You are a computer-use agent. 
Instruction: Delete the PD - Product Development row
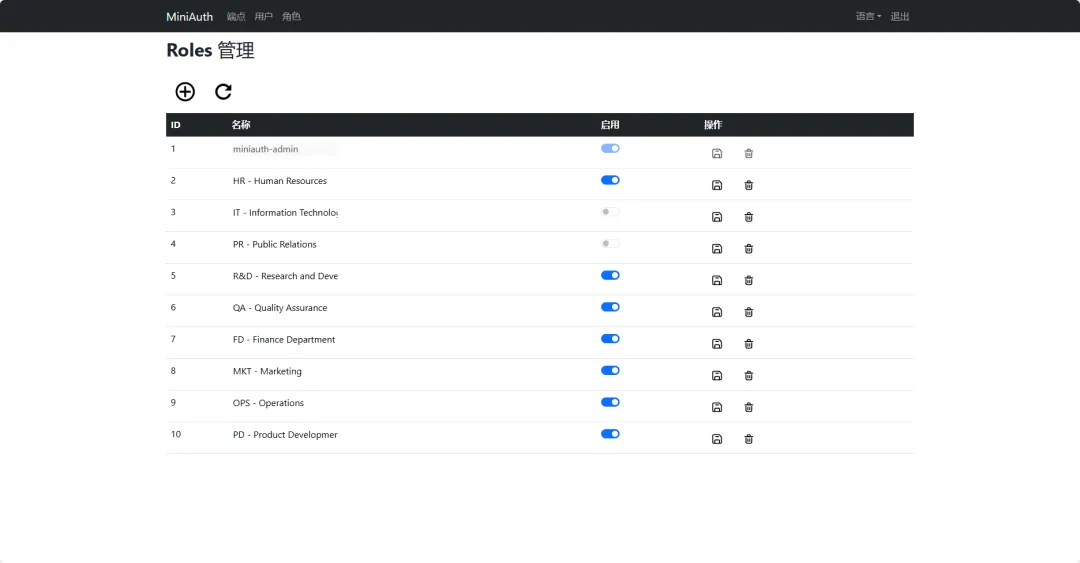coord(749,439)
